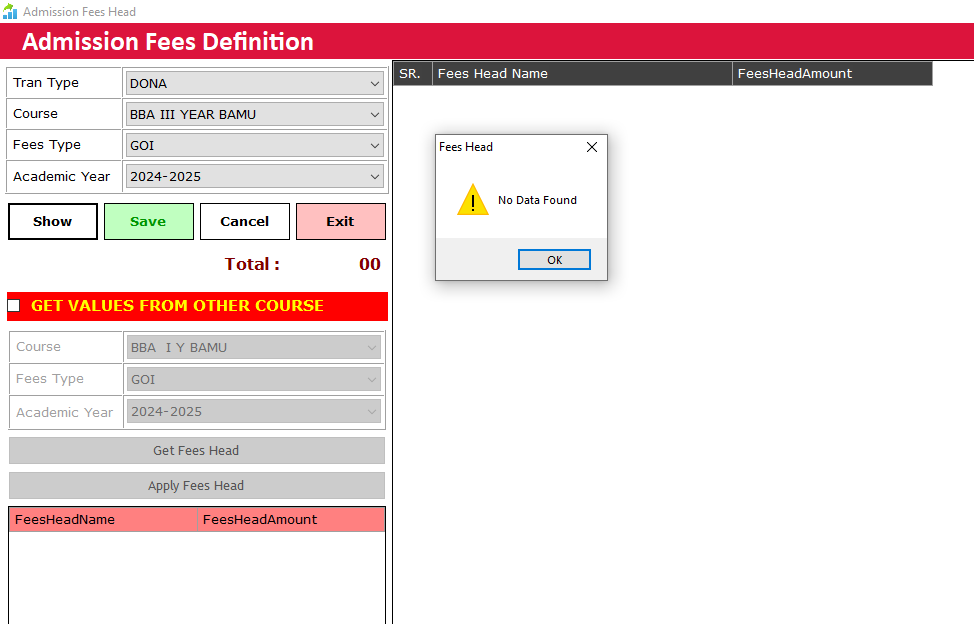The height and width of the screenshot is (624, 974).
Task: Click the green Save button
Action: pos(148,222)
